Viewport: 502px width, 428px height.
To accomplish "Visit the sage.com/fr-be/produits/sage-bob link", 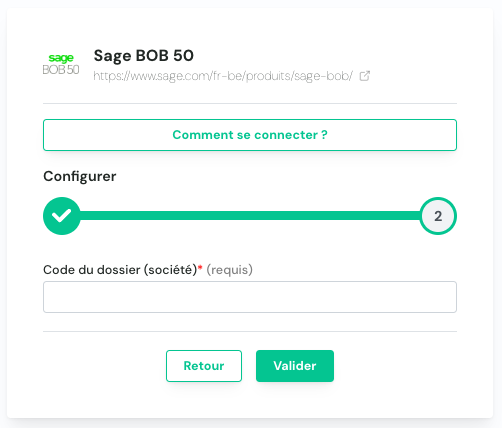I will click(x=223, y=76).
